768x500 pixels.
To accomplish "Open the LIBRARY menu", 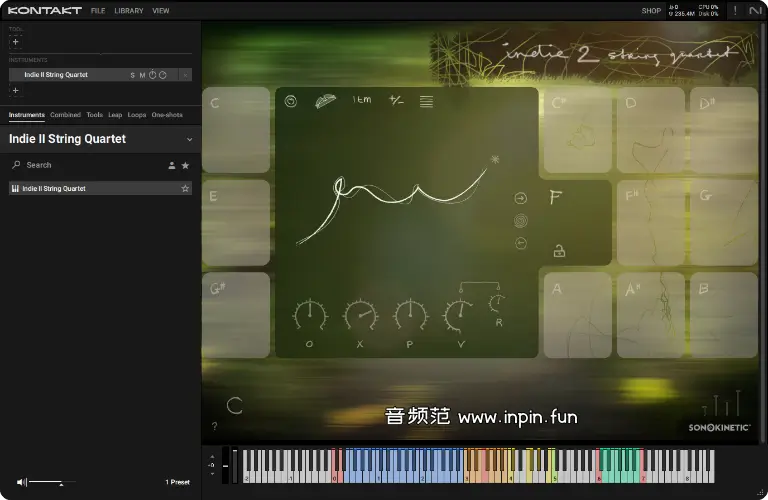I will coord(129,10).
